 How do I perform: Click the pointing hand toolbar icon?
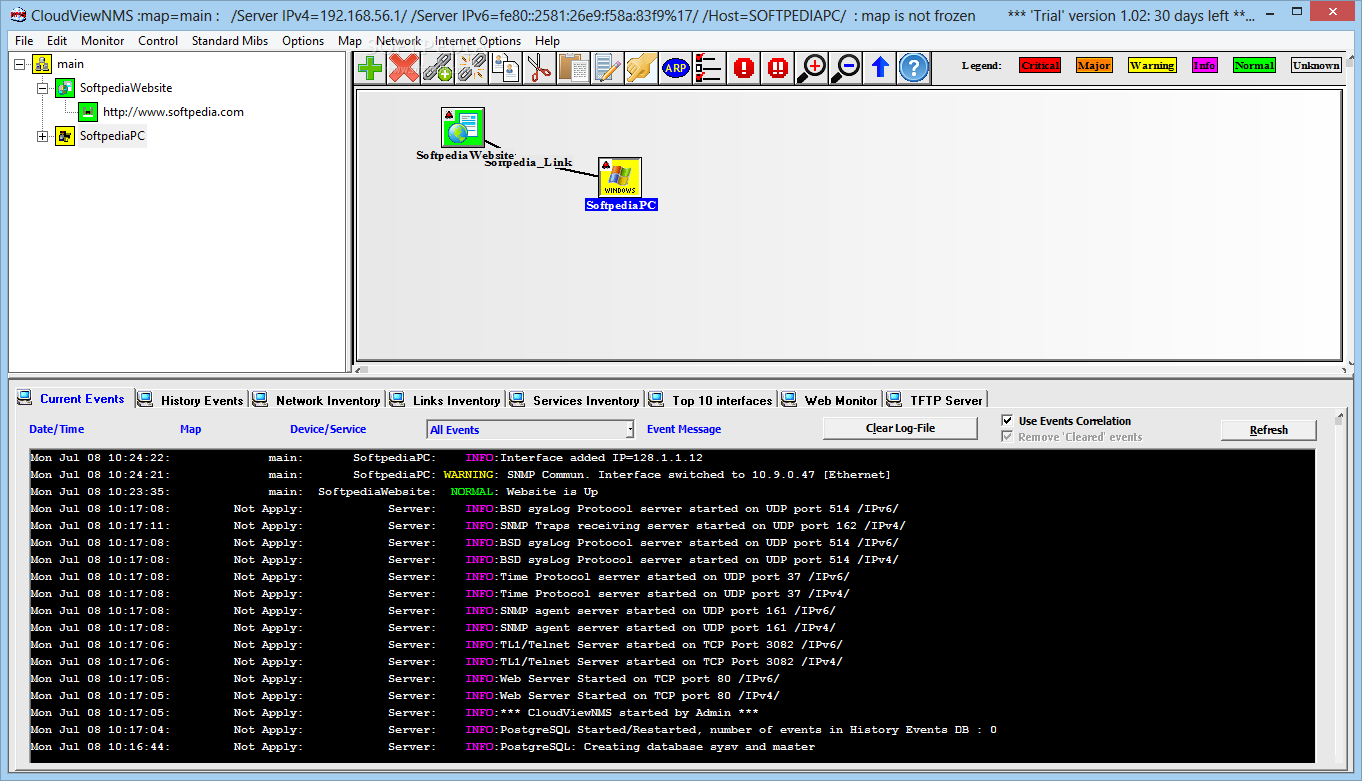[x=641, y=67]
